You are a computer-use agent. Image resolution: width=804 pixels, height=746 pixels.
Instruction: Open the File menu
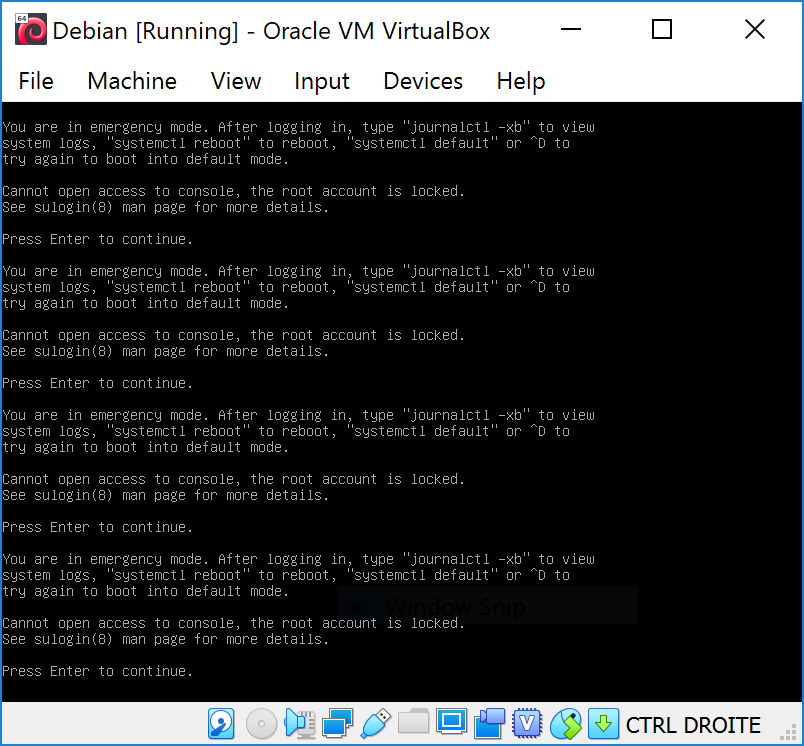(x=36, y=81)
